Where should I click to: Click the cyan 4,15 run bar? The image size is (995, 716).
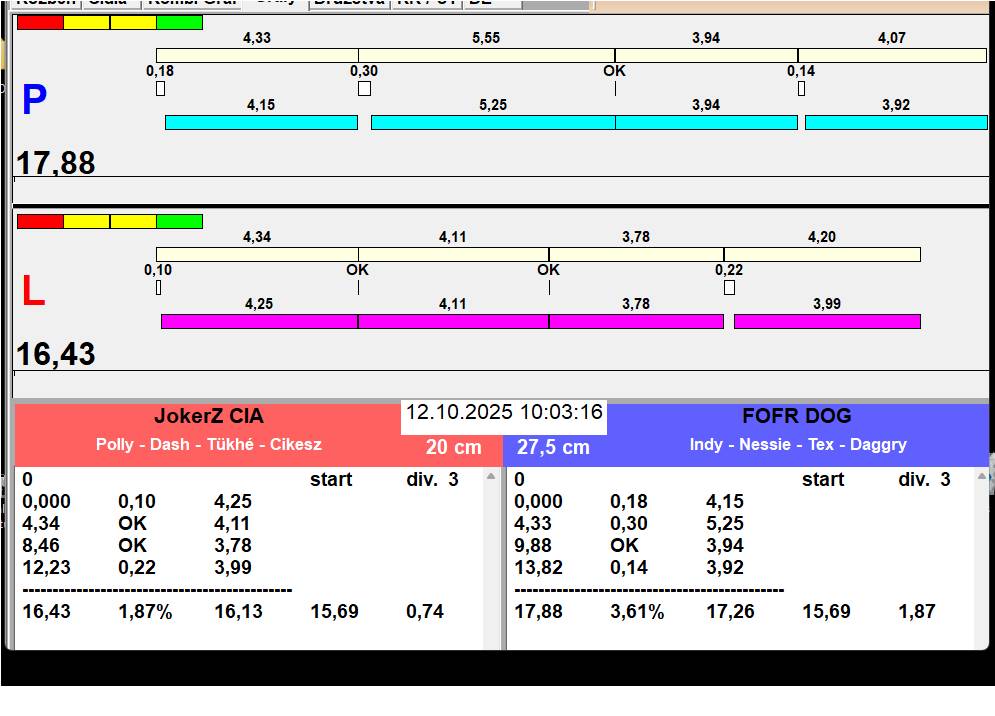(261, 122)
